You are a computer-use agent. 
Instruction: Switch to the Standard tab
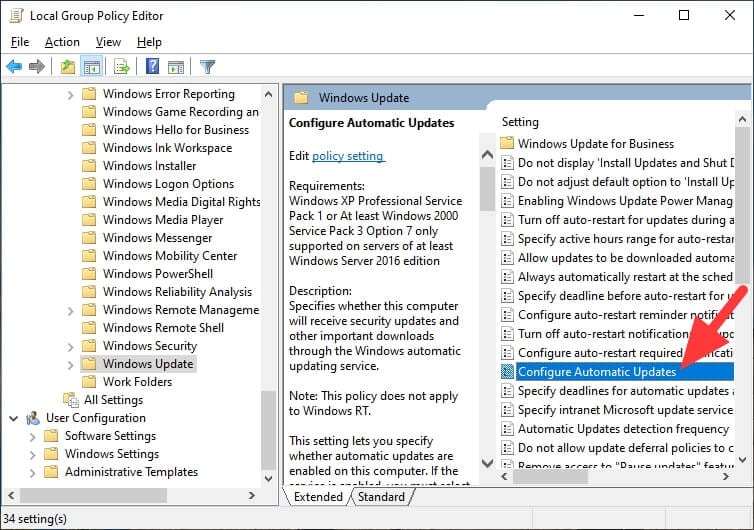(x=381, y=497)
